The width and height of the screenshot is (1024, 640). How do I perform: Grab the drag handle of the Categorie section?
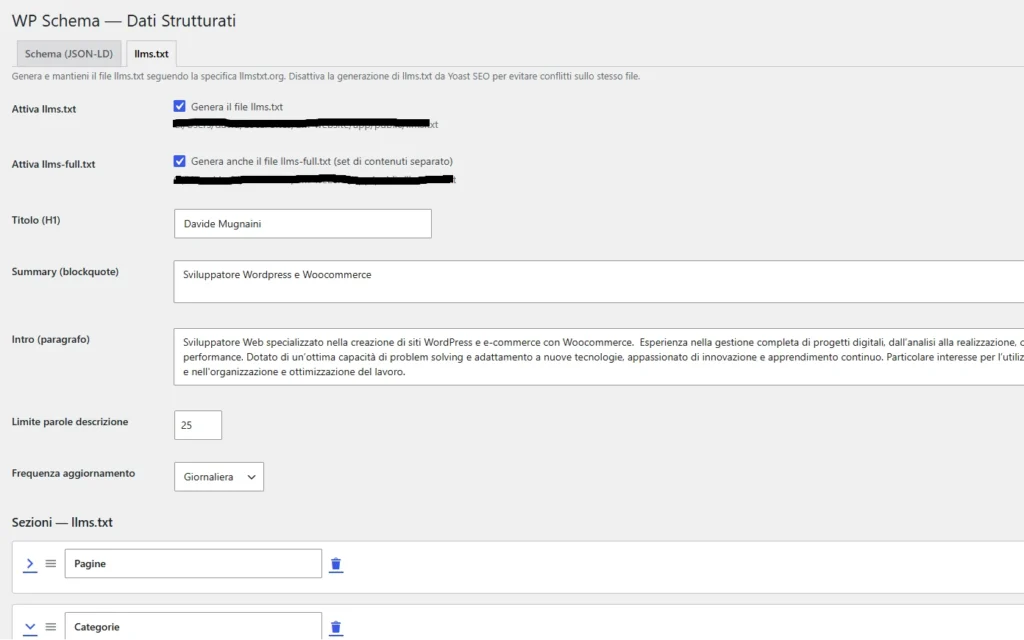tap(50, 627)
